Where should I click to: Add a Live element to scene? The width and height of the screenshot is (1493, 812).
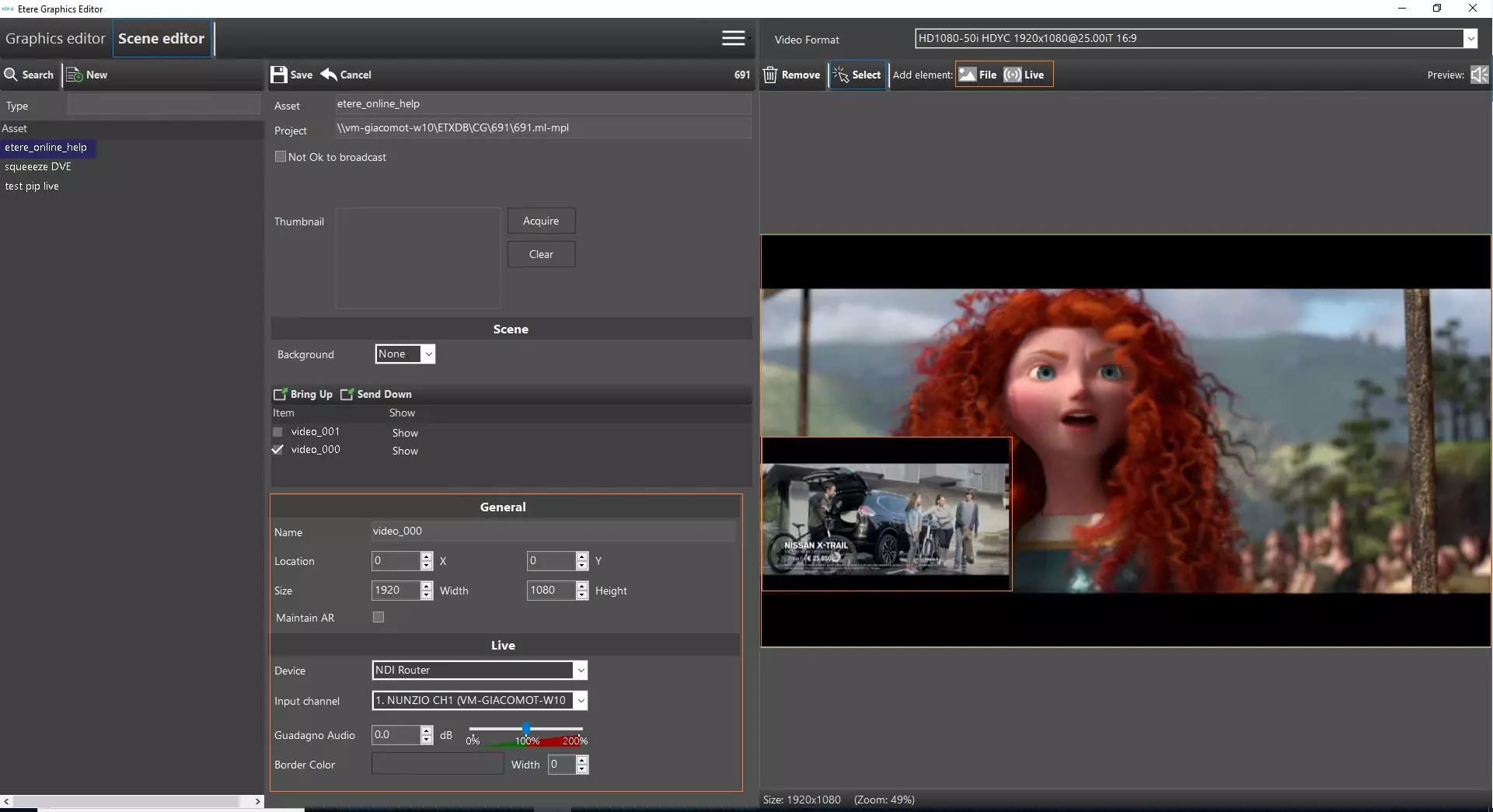click(x=1024, y=75)
